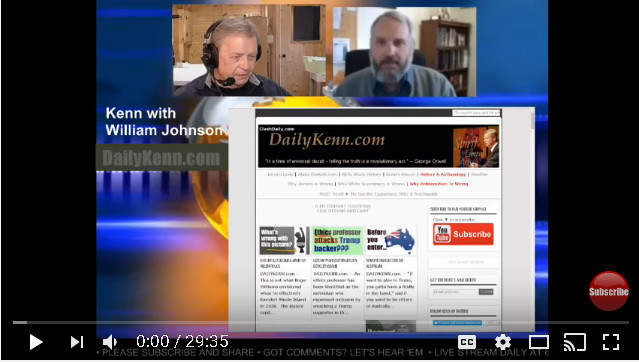This screenshot has width=639, height=362.
Task: Toggle closed captions
Action: point(467,342)
